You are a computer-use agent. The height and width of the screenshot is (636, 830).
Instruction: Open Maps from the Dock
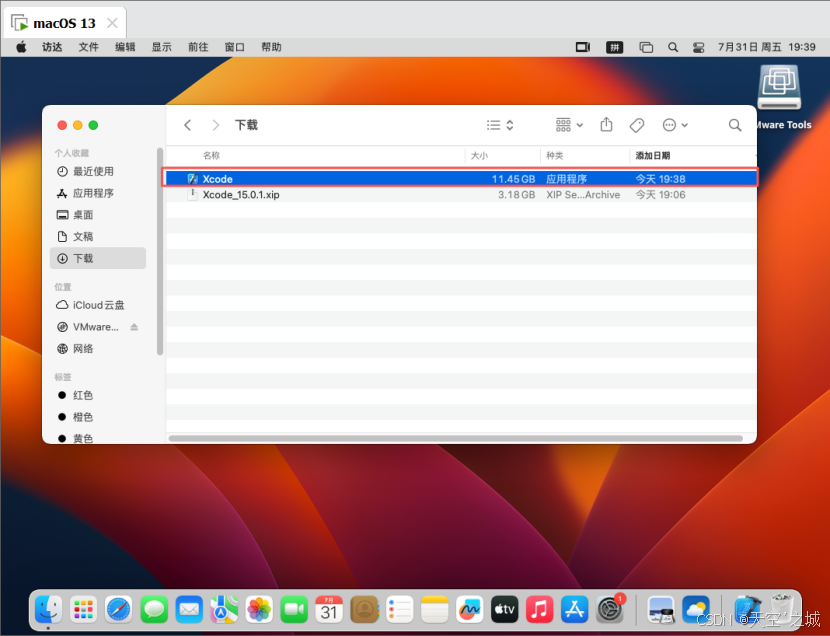click(x=224, y=610)
